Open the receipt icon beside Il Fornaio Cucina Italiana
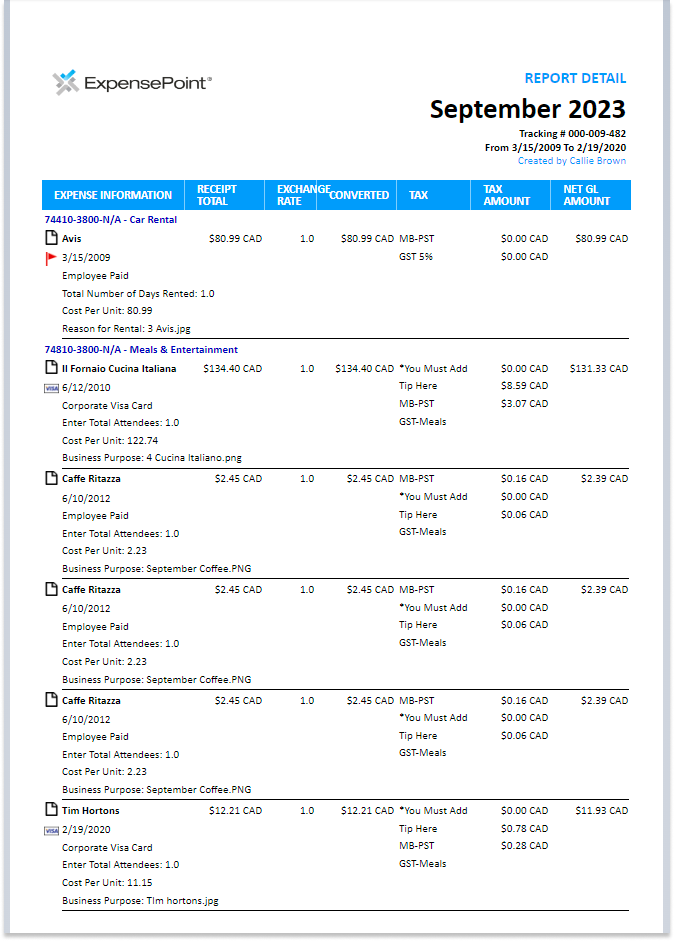Viewport: 674px width, 941px height. (x=50, y=369)
